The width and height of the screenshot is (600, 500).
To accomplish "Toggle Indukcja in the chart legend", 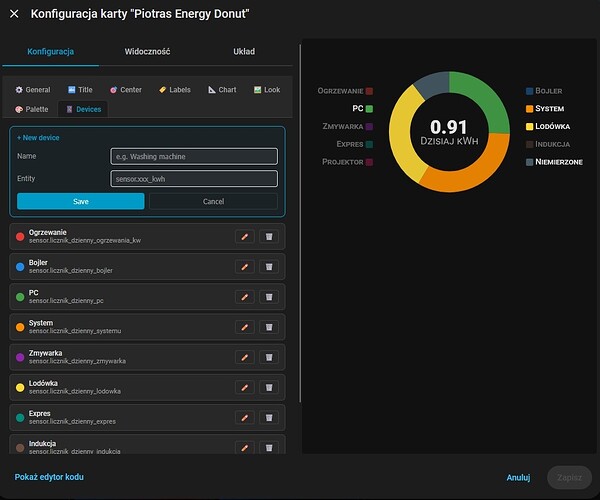I will [x=548, y=144].
